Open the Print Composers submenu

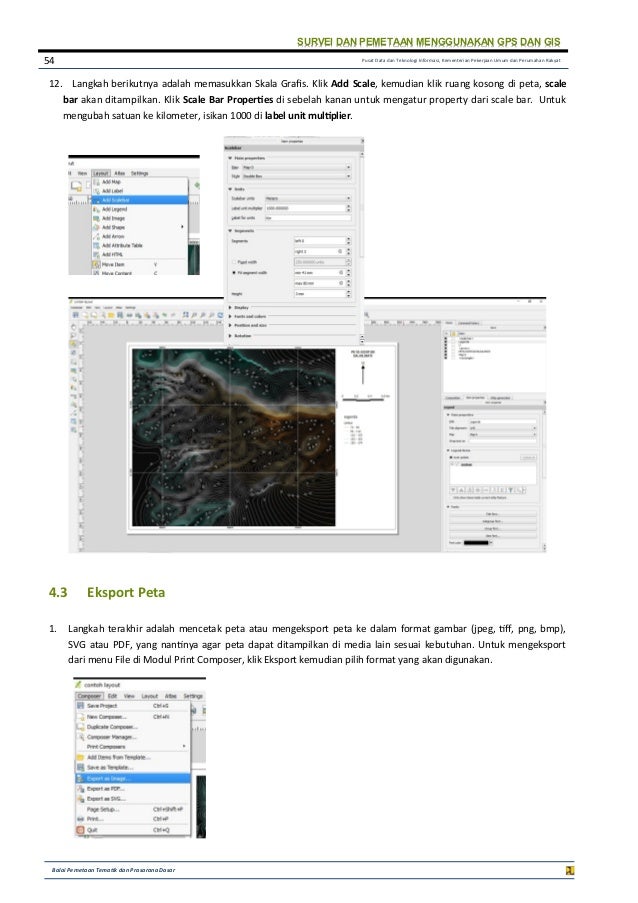coord(132,746)
